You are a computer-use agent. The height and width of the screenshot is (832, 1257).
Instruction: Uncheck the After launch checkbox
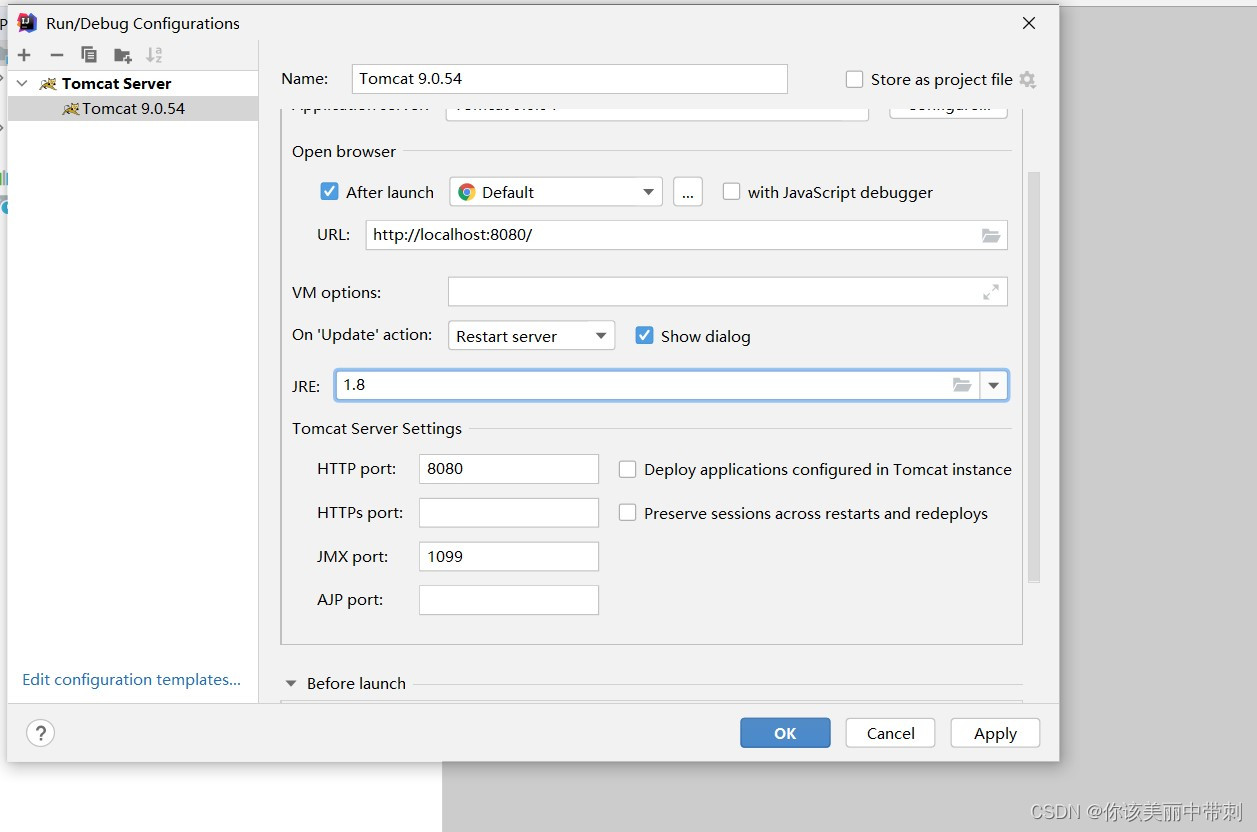(x=329, y=191)
